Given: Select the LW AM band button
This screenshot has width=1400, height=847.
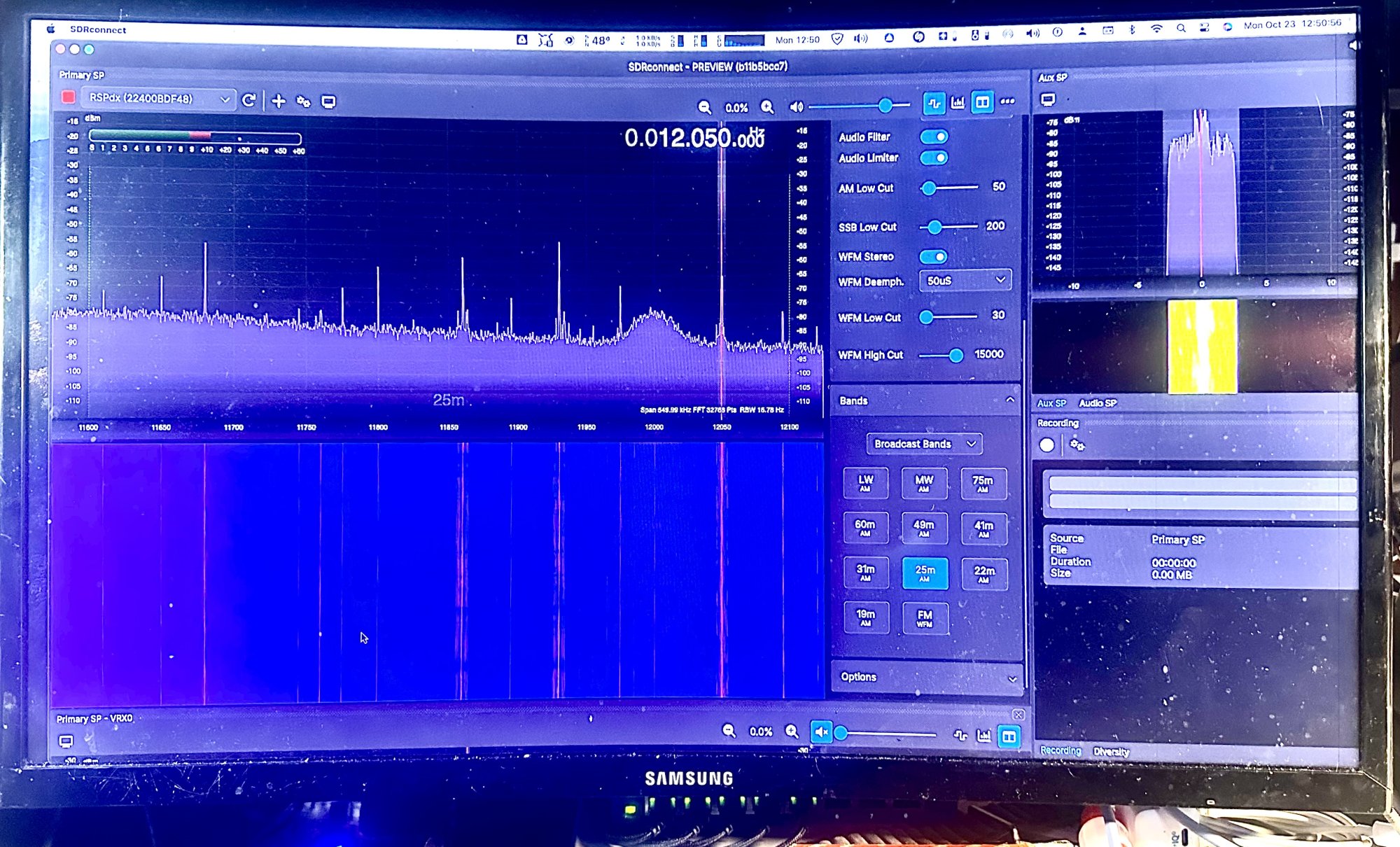Looking at the screenshot, I should [x=866, y=483].
